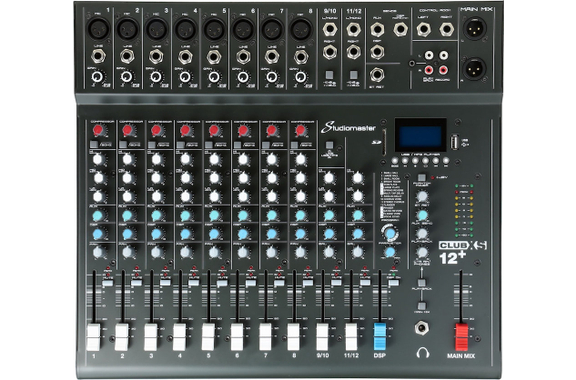The width and height of the screenshot is (576, 380).
Task: Click the Studiomaster logo
Action: 348,128
